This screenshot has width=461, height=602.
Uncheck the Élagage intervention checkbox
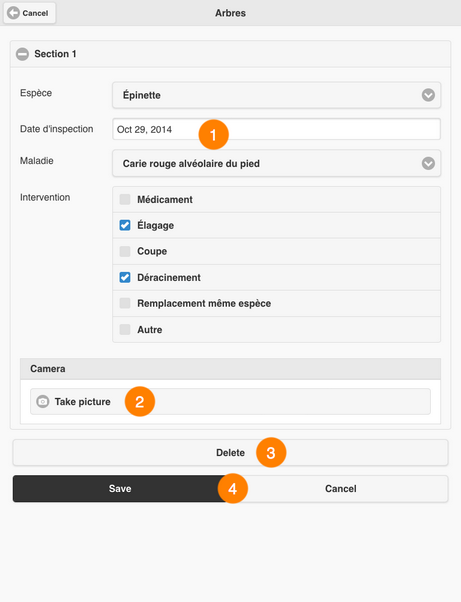125,225
